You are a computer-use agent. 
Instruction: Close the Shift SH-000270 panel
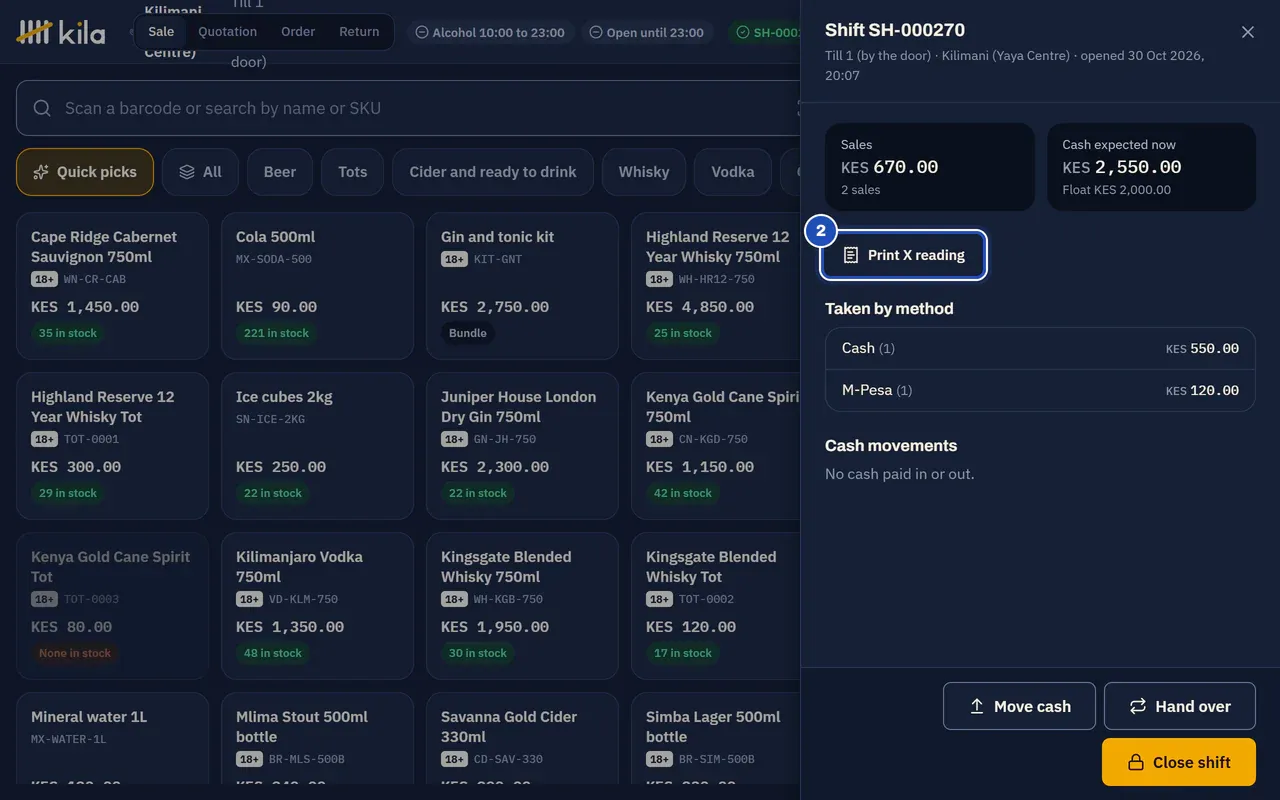tap(1248, 32)
